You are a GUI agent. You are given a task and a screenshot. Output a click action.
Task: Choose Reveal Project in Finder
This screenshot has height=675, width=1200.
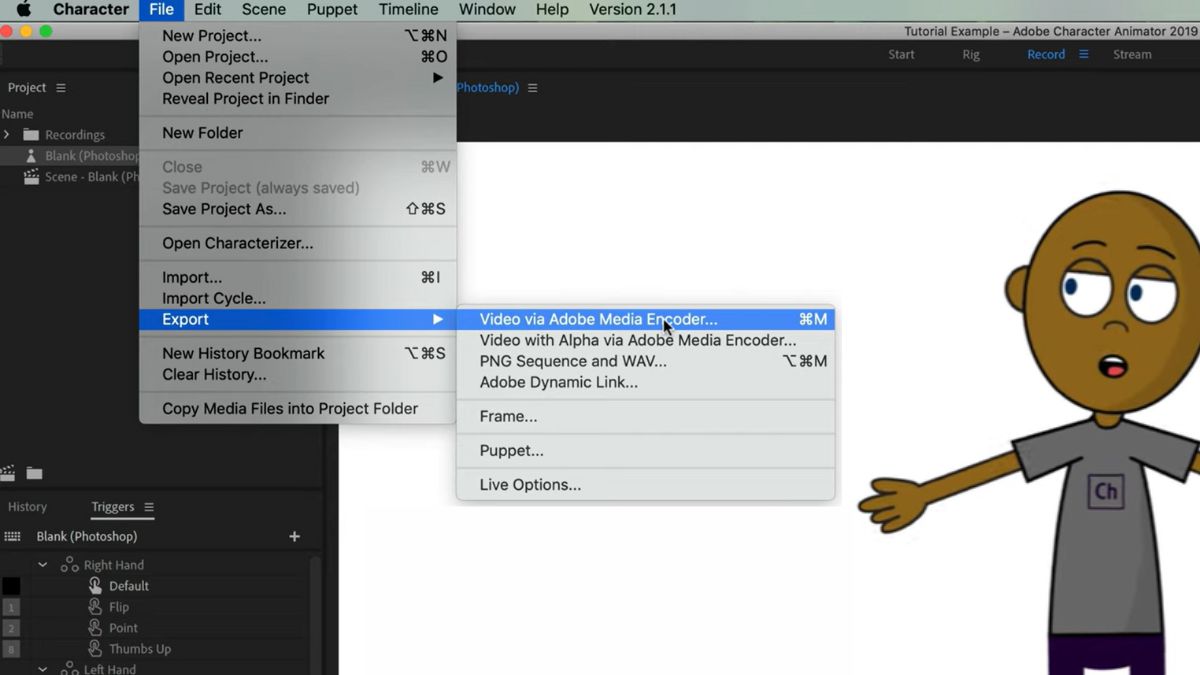tap(298, 99)
